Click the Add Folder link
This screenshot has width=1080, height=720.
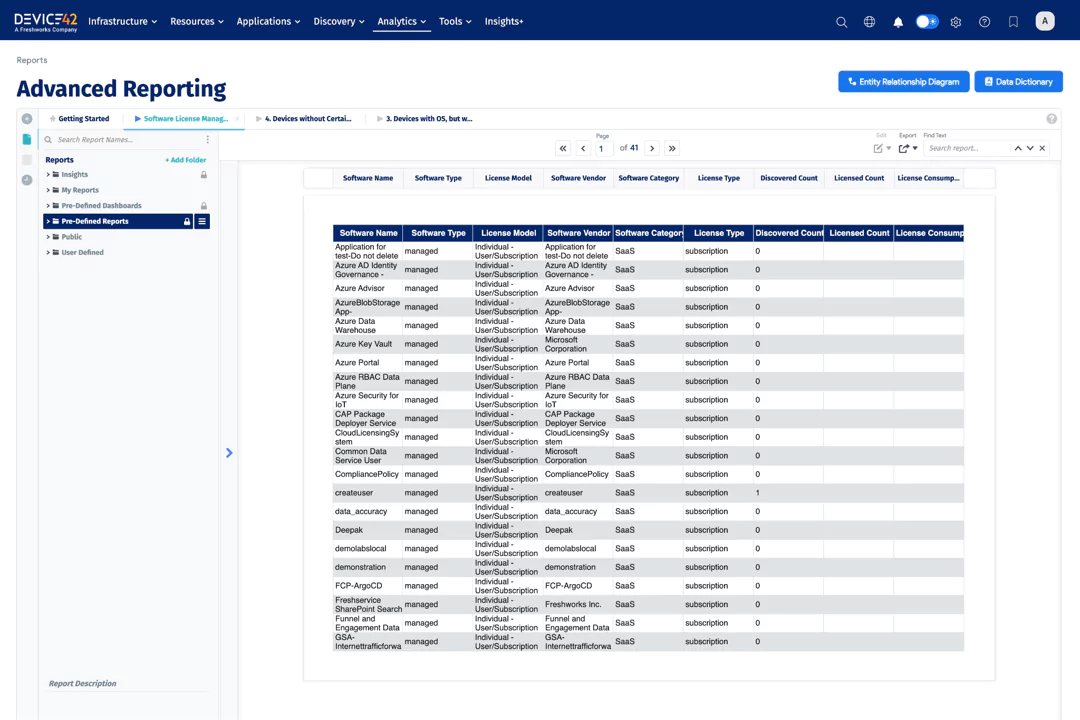185,160
